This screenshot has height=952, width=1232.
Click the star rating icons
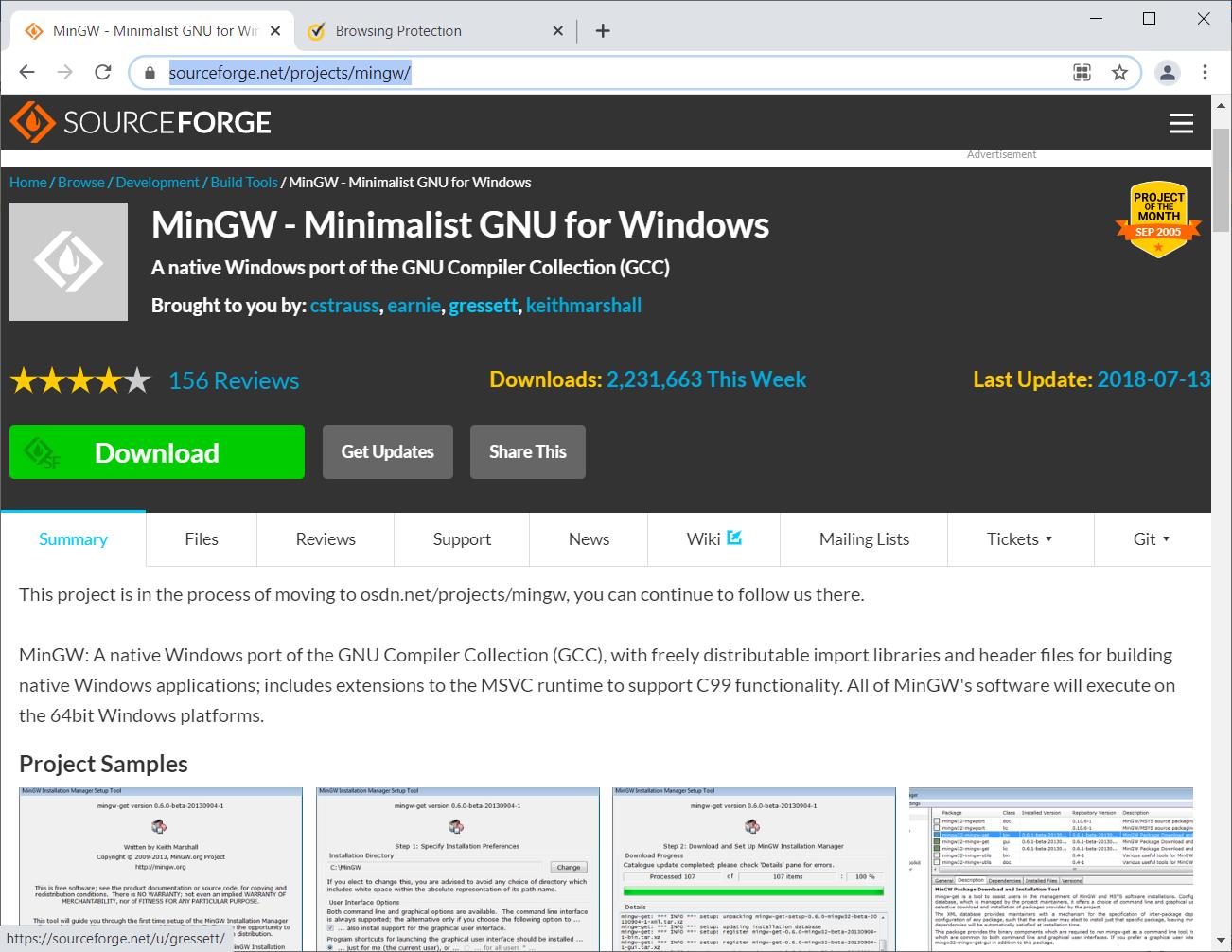coord(80,380)
